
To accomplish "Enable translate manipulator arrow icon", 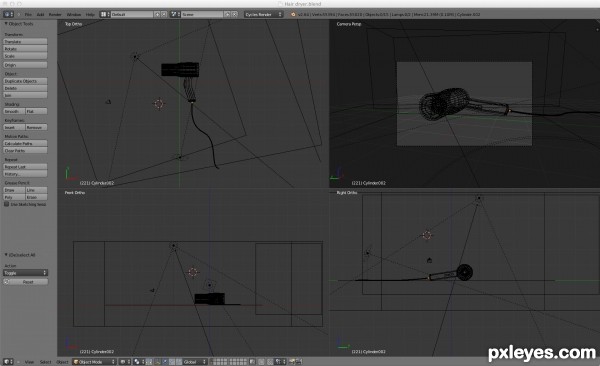I will pyautogui.click(x=165, y=362).
